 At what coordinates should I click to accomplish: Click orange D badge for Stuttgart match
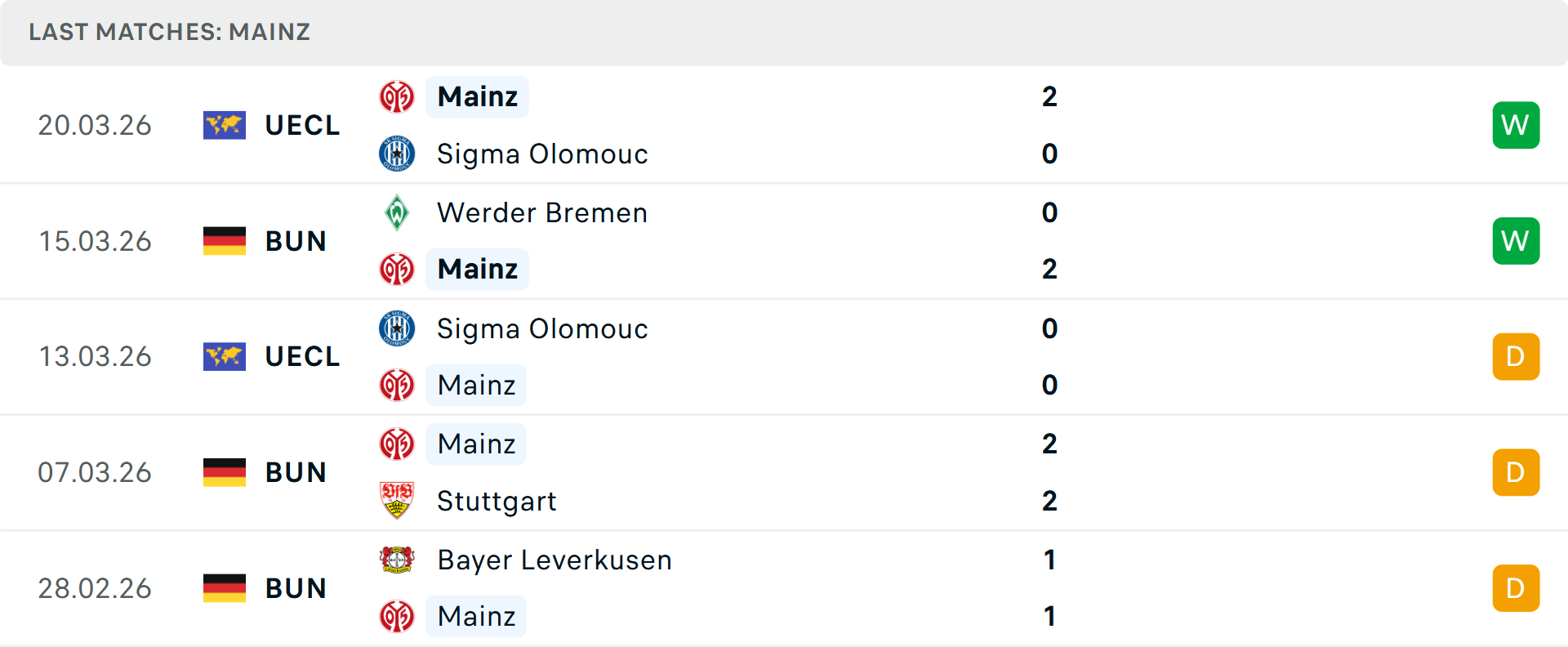[x=1516, y=472]
